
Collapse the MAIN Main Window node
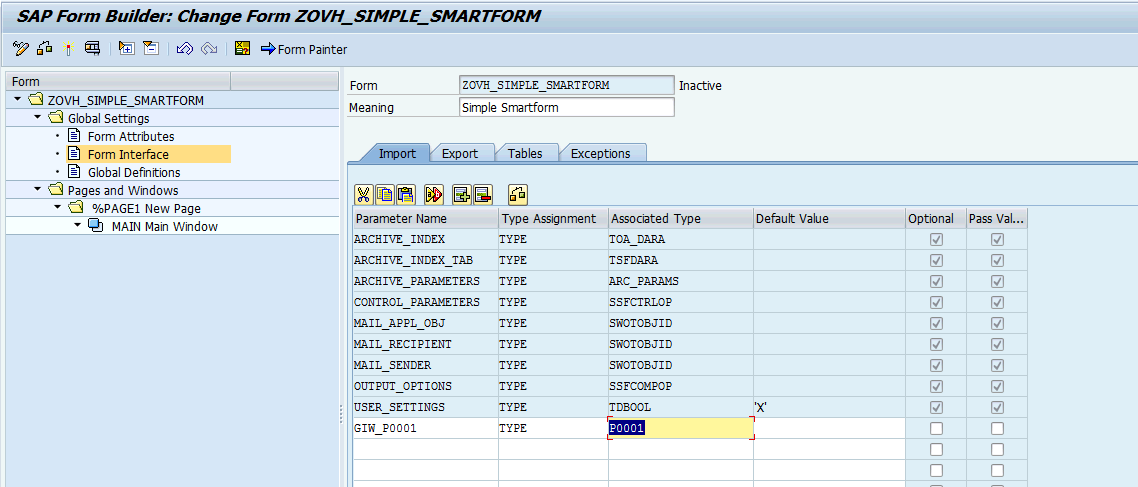(78, 226)
